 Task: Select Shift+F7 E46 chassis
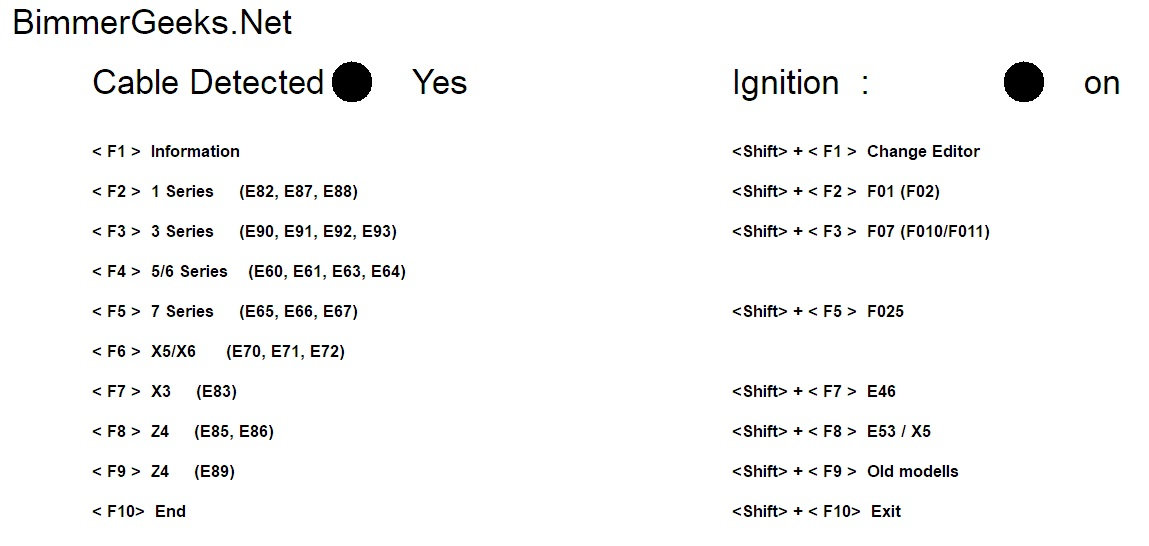point(813,392)
